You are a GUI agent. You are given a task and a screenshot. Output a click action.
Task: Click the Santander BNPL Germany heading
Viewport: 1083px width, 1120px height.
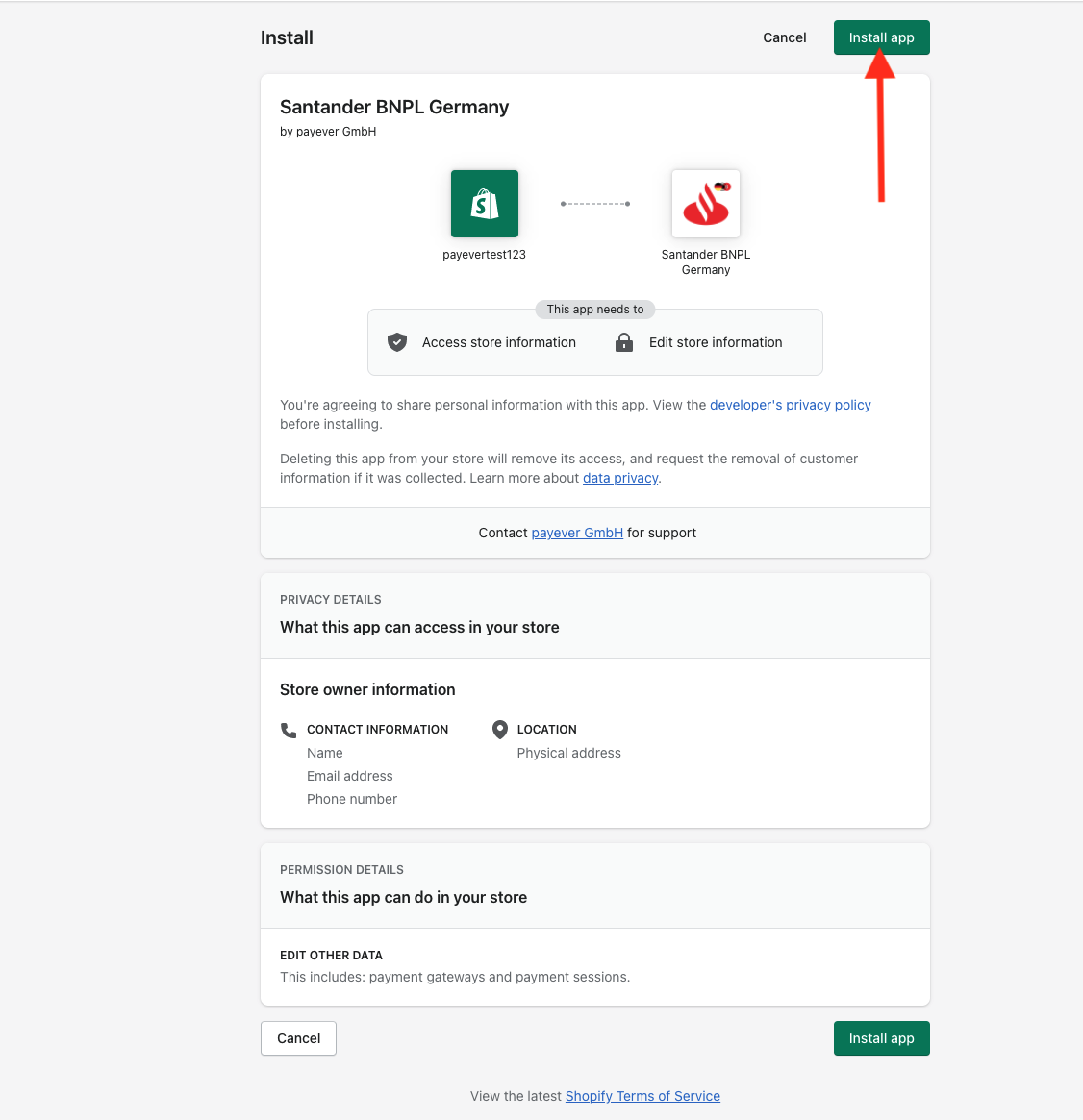point(394,107)
